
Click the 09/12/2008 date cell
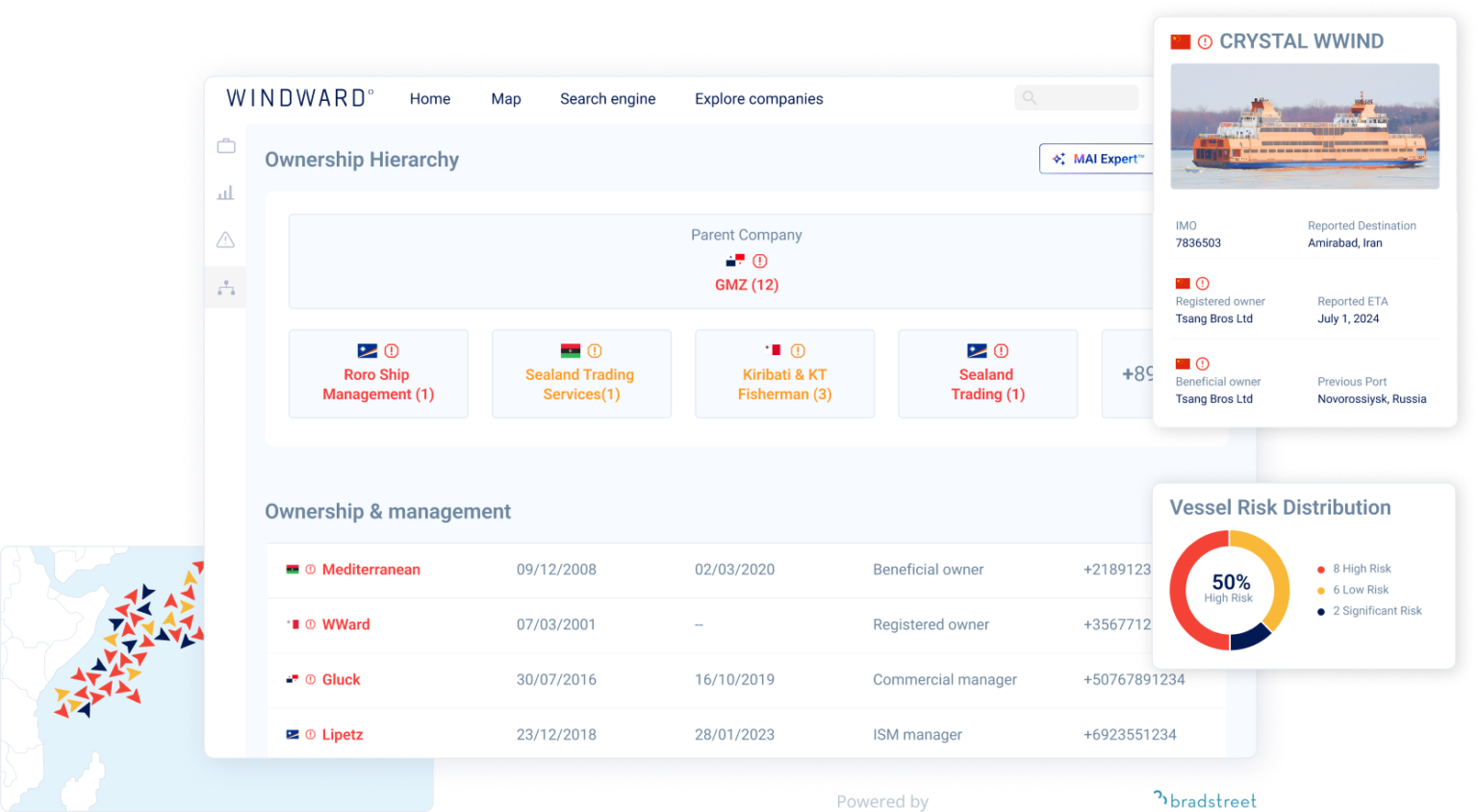click(556, 570)
